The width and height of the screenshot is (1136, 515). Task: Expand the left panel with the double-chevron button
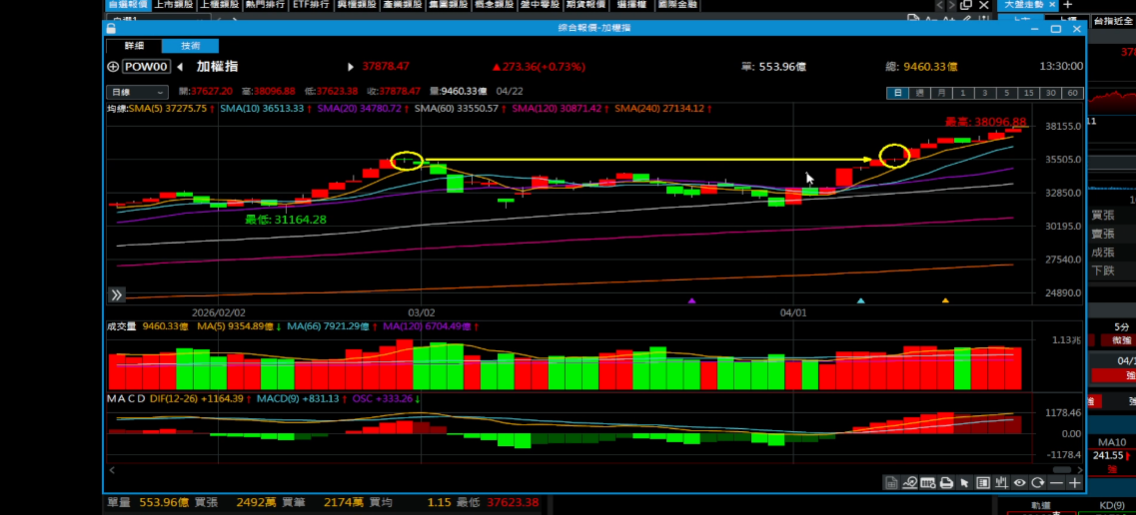click(117, 294)
